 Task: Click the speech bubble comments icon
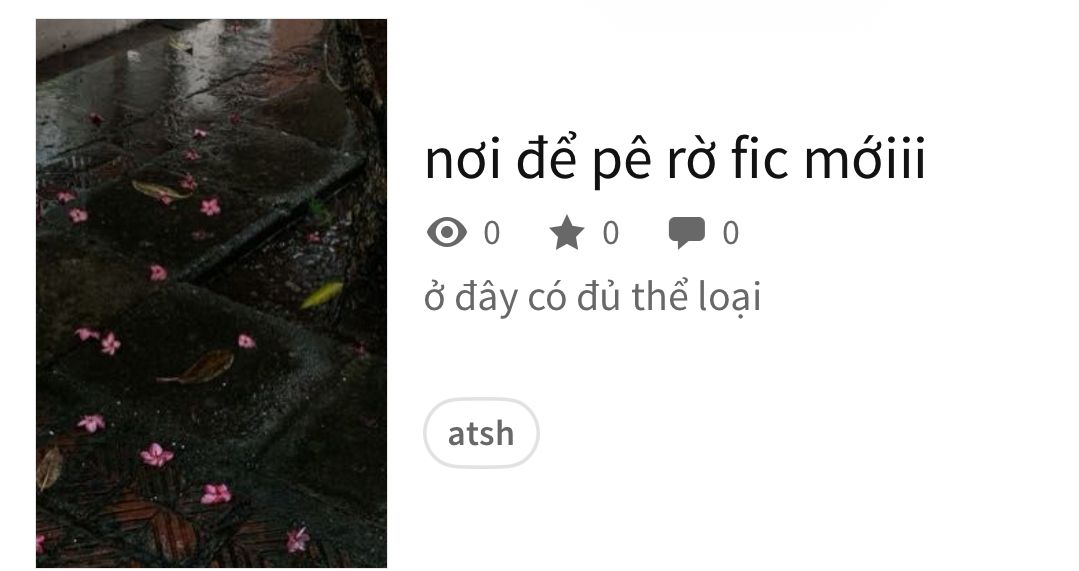(x=686, y=233)
